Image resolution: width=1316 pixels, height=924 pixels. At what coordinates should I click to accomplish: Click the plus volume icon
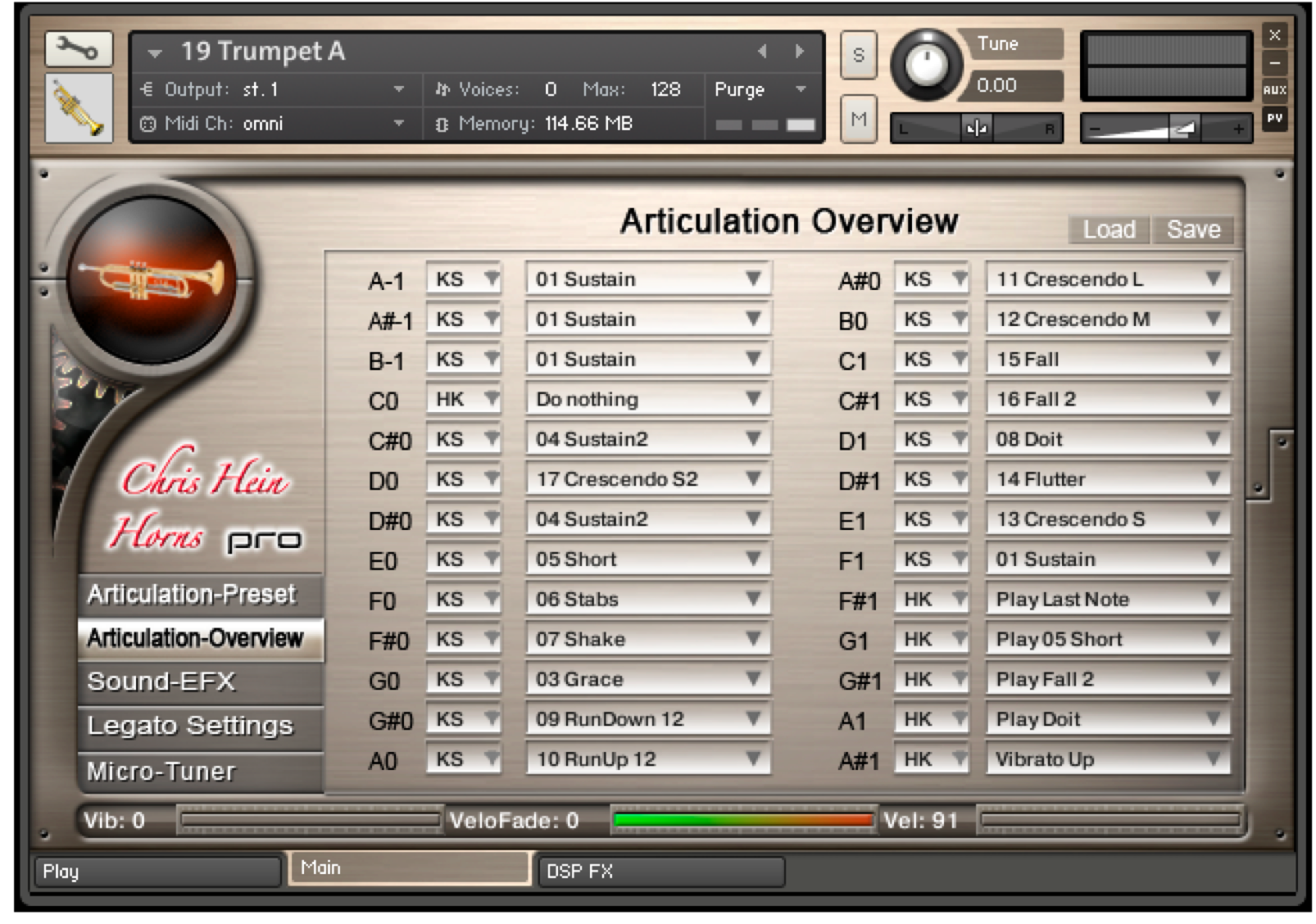1238,129
